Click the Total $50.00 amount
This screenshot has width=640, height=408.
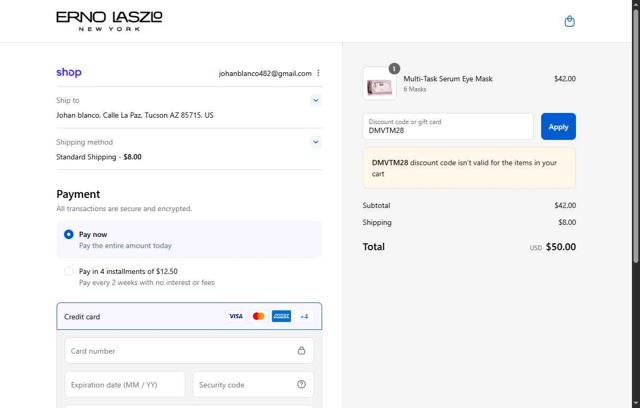coord(560,247)
